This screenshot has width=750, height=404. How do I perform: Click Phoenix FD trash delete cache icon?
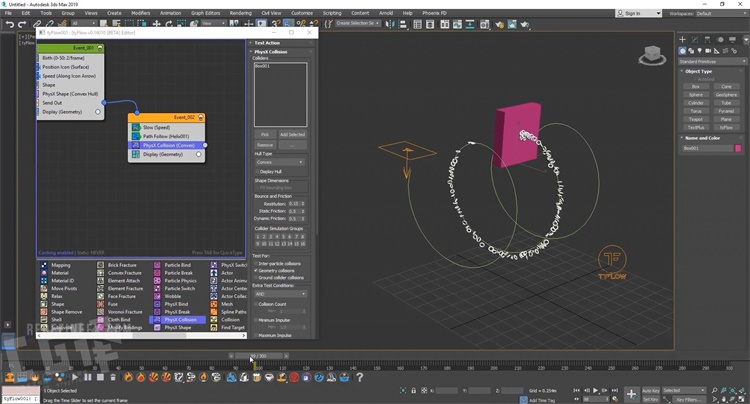[113, 377]
